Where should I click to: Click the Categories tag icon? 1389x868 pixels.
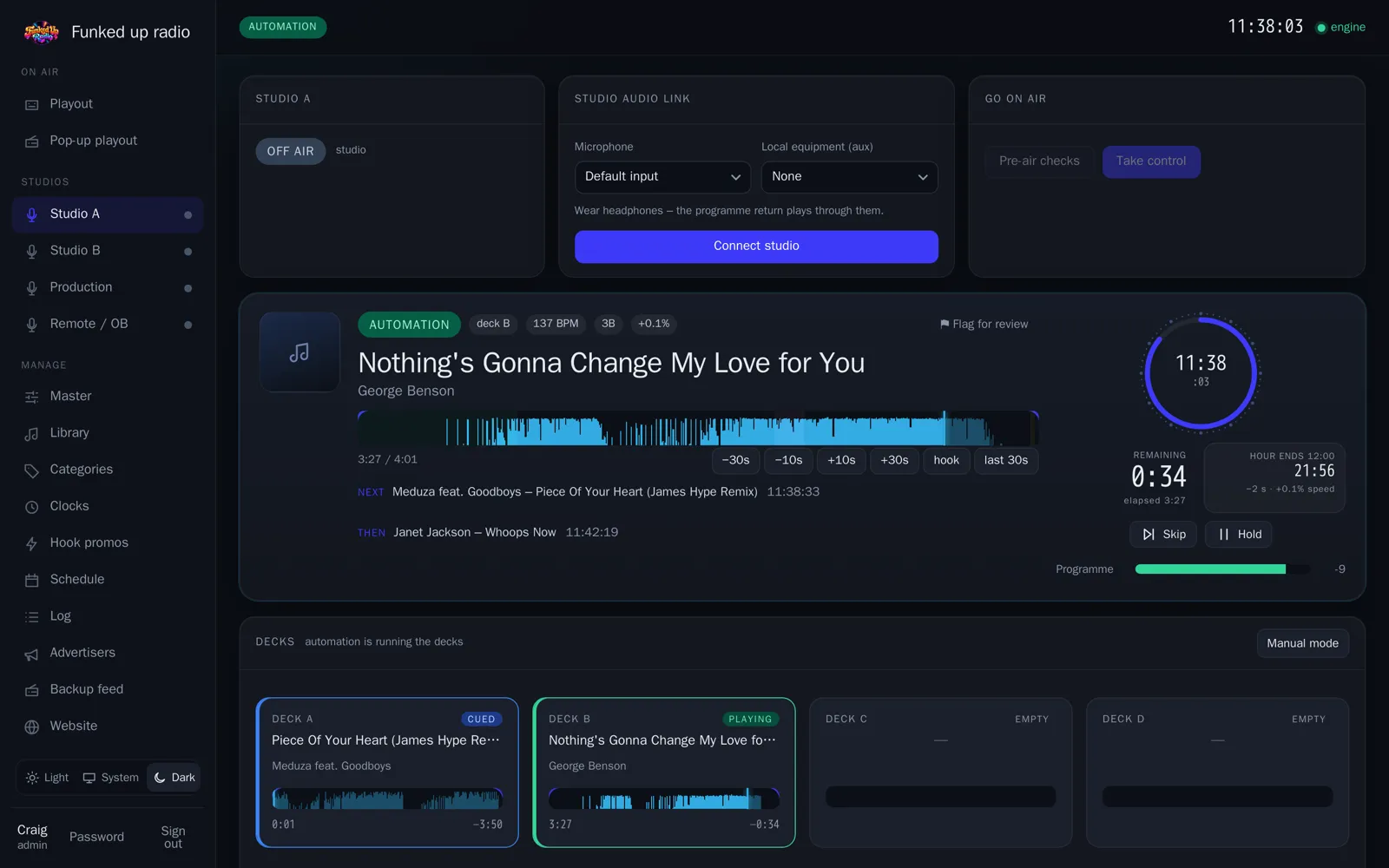tap(32, 470)
